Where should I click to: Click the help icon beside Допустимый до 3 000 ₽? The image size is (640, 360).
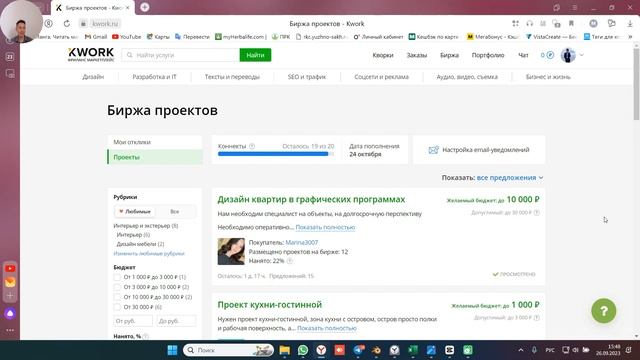pos(537,318)
